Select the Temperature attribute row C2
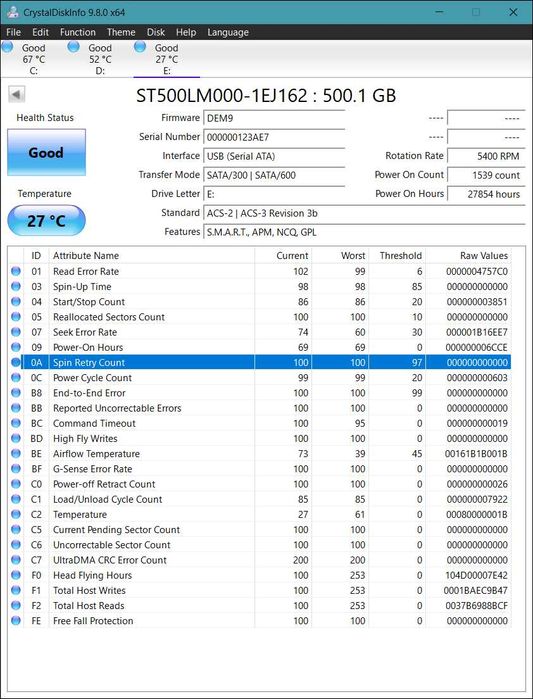Viewport: 533px width, 699px height. click(260, 514)
